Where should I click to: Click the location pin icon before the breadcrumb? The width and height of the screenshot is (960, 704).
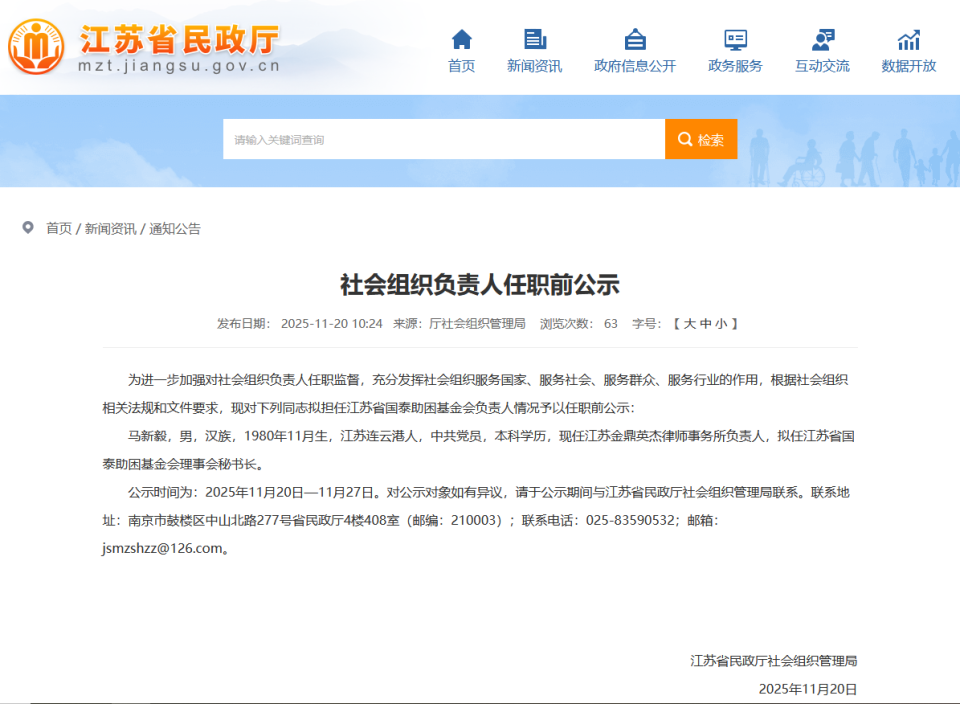click(x=26, y=228)
